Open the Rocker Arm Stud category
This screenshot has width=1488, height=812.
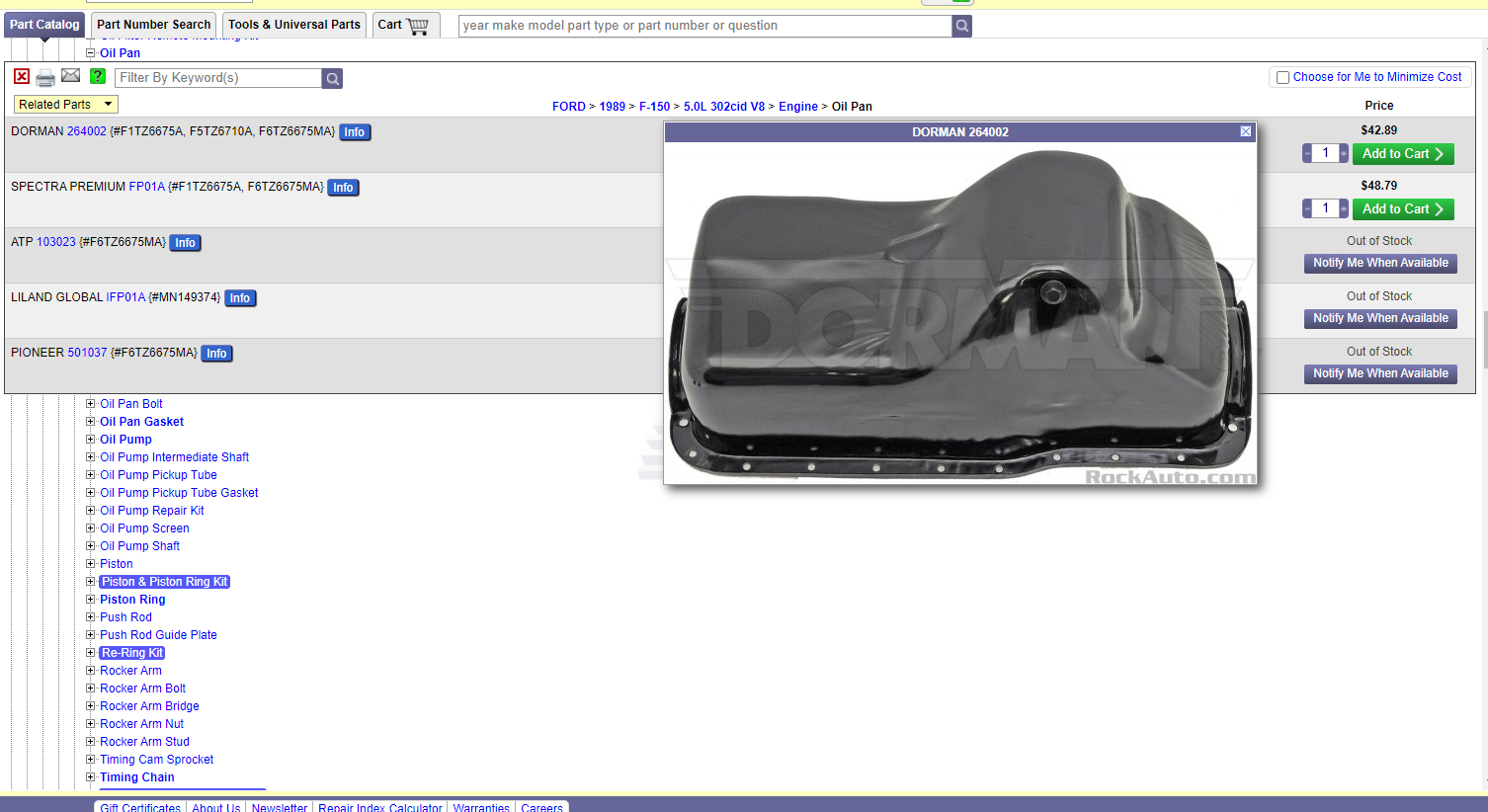coord(144,742)
